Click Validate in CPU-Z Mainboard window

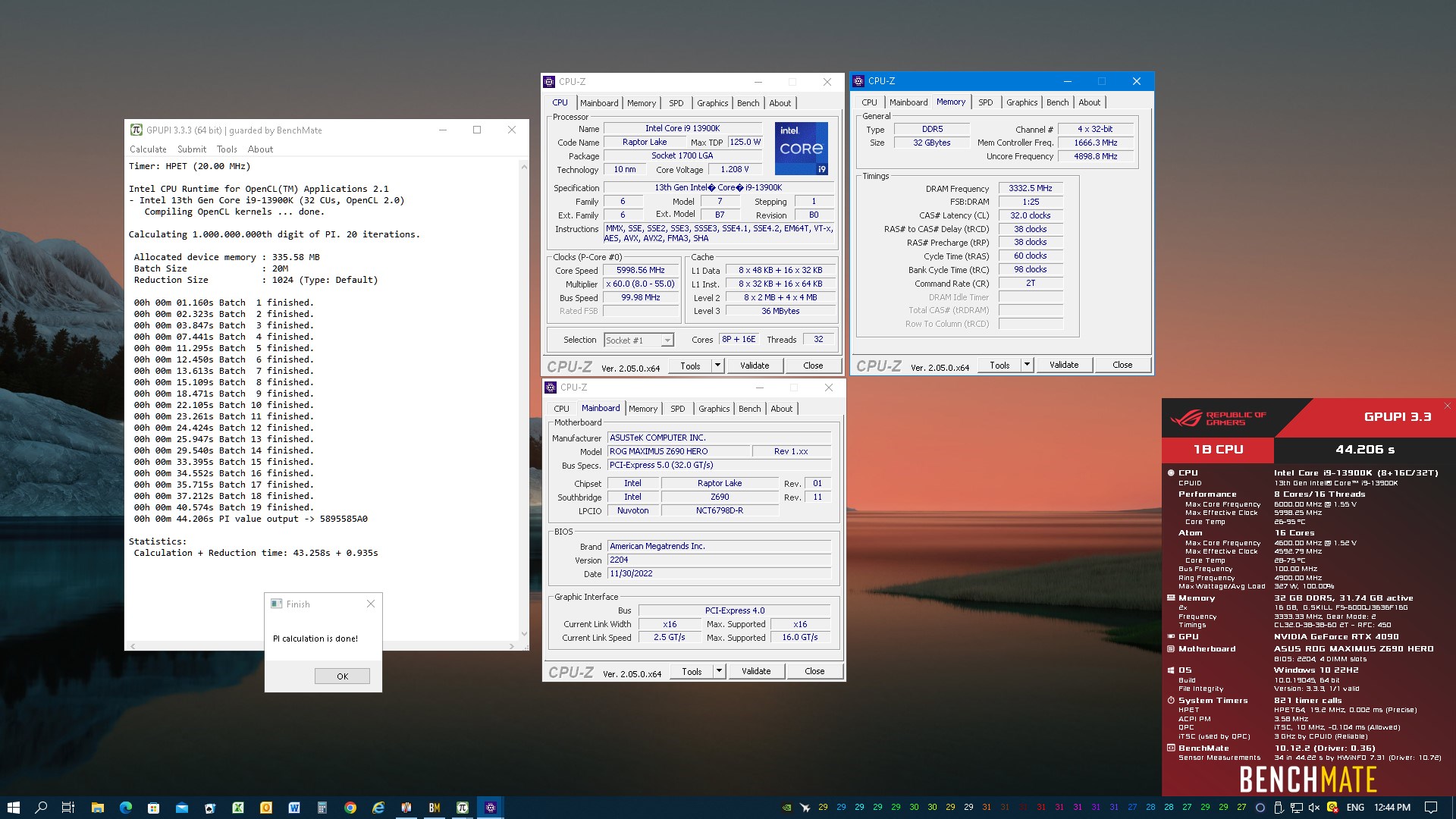pyautogui.click(x=756, y=671)
